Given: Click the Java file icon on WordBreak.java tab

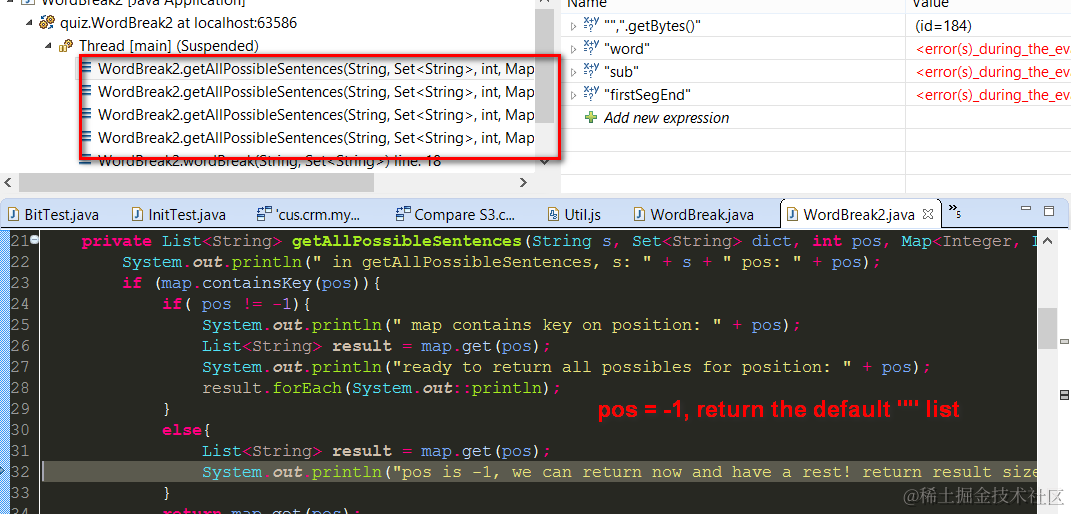Looking at the screenshot, I should pos(639,215).
